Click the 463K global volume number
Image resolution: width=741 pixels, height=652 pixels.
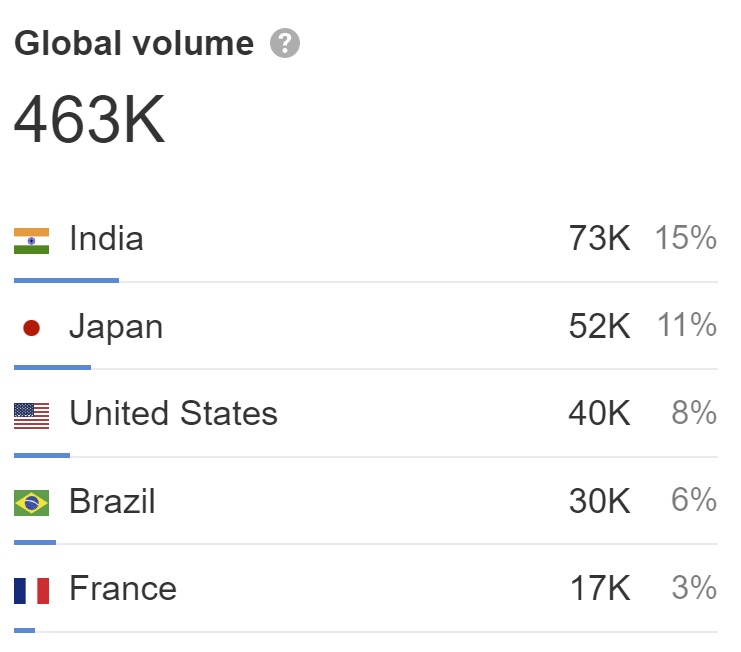[x=90, y=119]
